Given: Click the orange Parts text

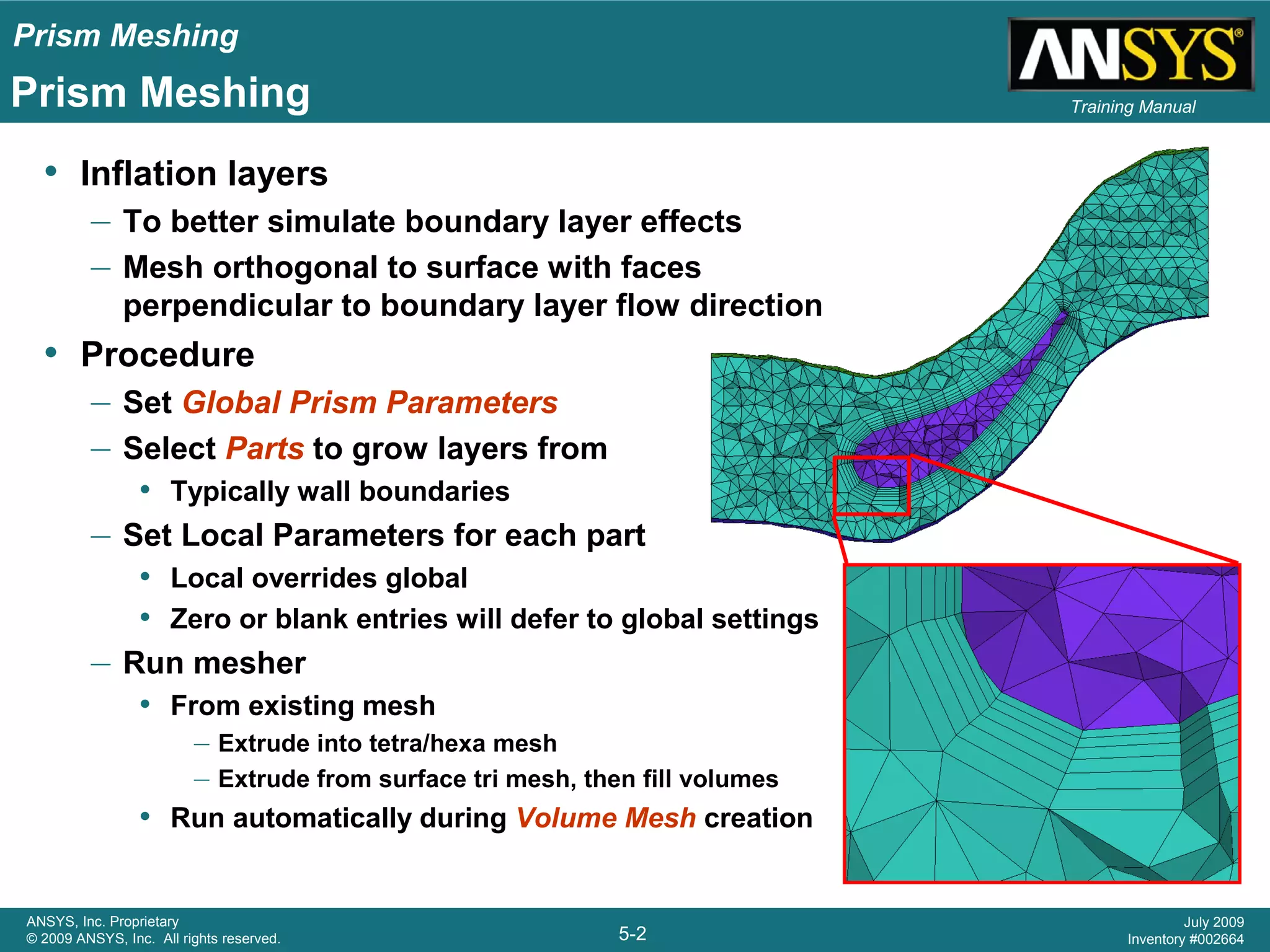Looking at the screenshot, I should click(265, 449).
